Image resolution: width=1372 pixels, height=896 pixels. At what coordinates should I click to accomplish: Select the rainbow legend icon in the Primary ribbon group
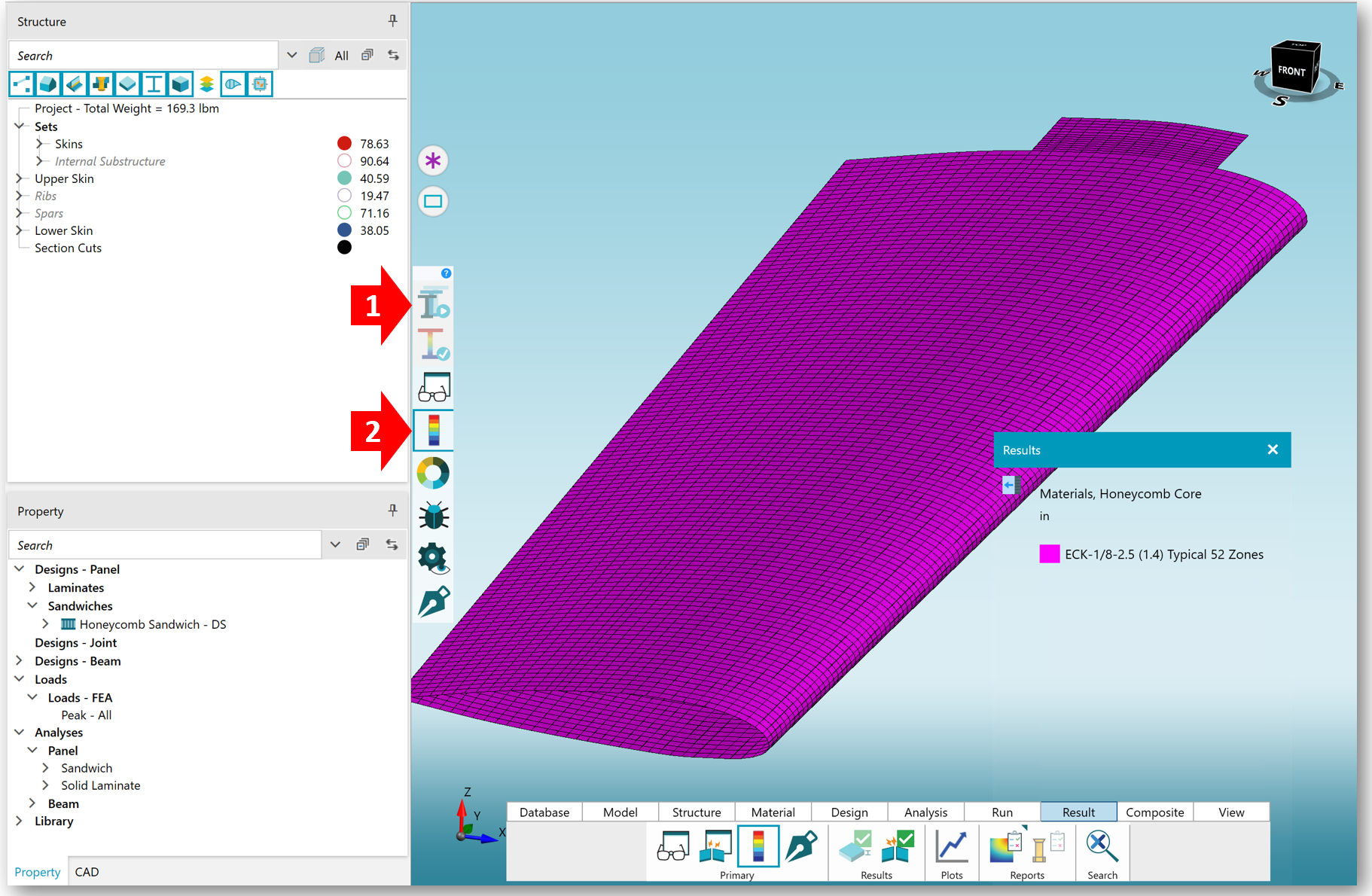pos(758,846)
